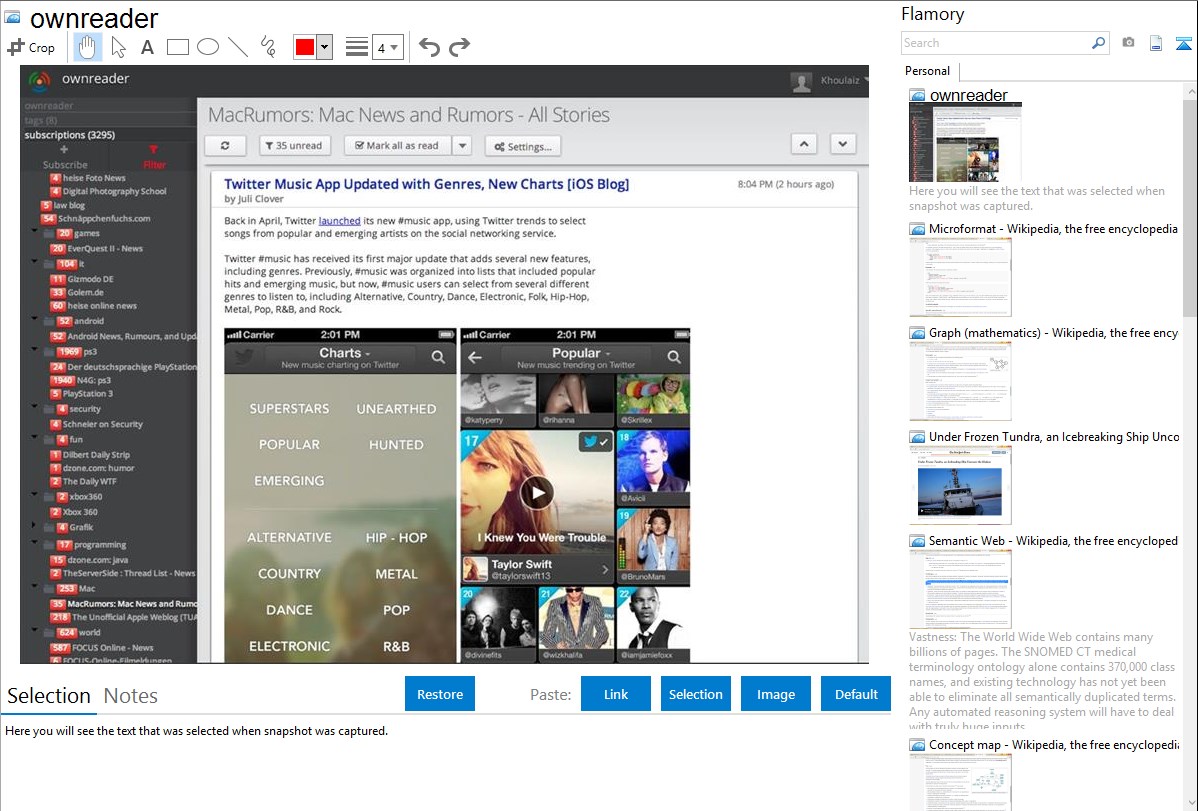
Task: Open Settings... in the feed toolbar
Action: (523, 146)
